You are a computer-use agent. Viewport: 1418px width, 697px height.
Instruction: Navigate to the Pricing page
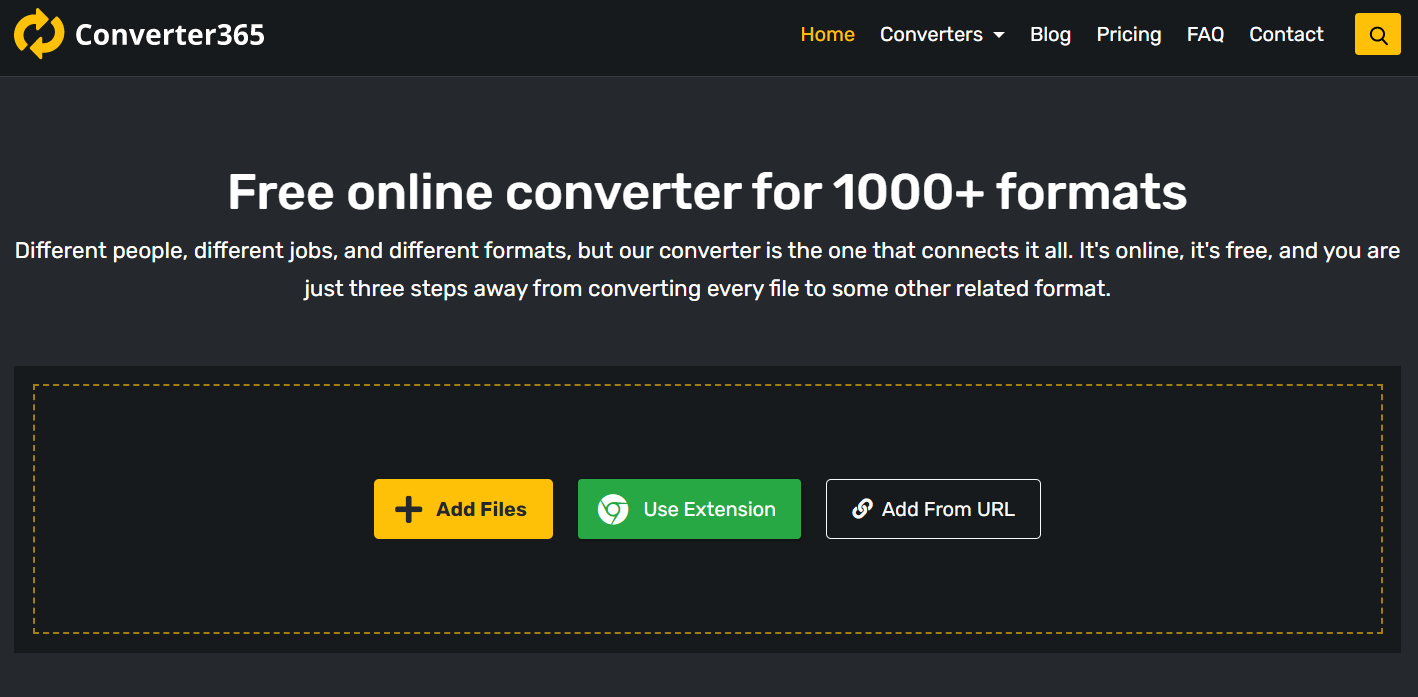(1128, 34)
